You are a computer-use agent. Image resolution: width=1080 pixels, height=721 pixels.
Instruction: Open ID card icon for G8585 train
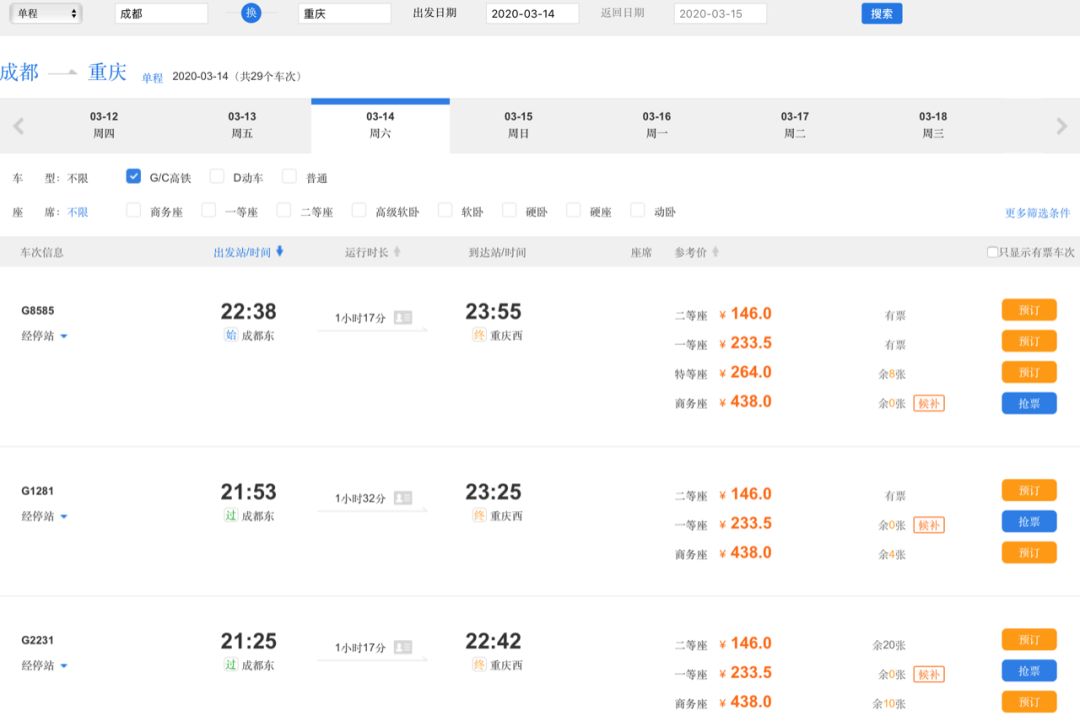pyautogui.click(x=403, y=318)
